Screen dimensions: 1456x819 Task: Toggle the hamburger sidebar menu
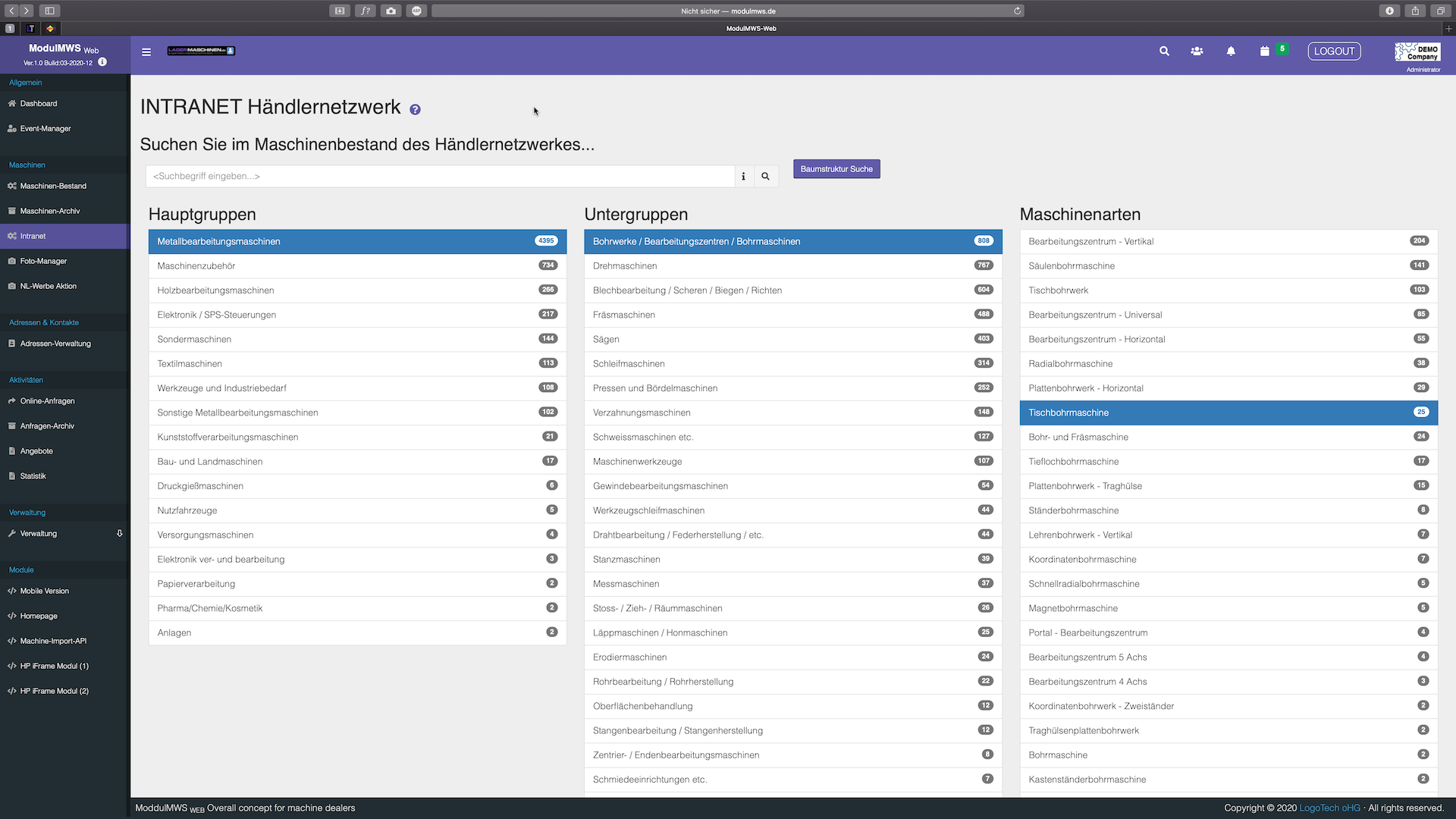146,52
